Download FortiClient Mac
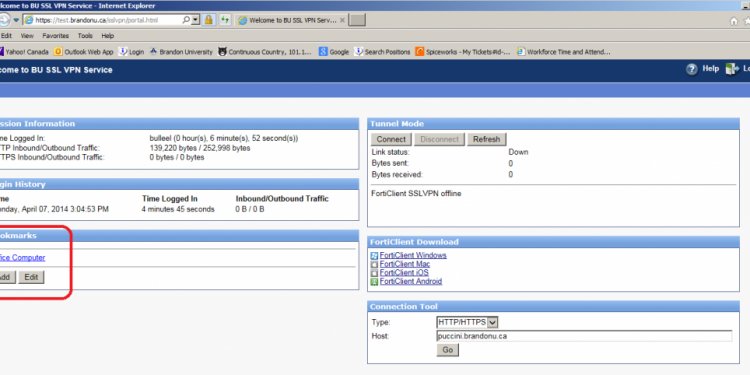 (x=405, y=264)
